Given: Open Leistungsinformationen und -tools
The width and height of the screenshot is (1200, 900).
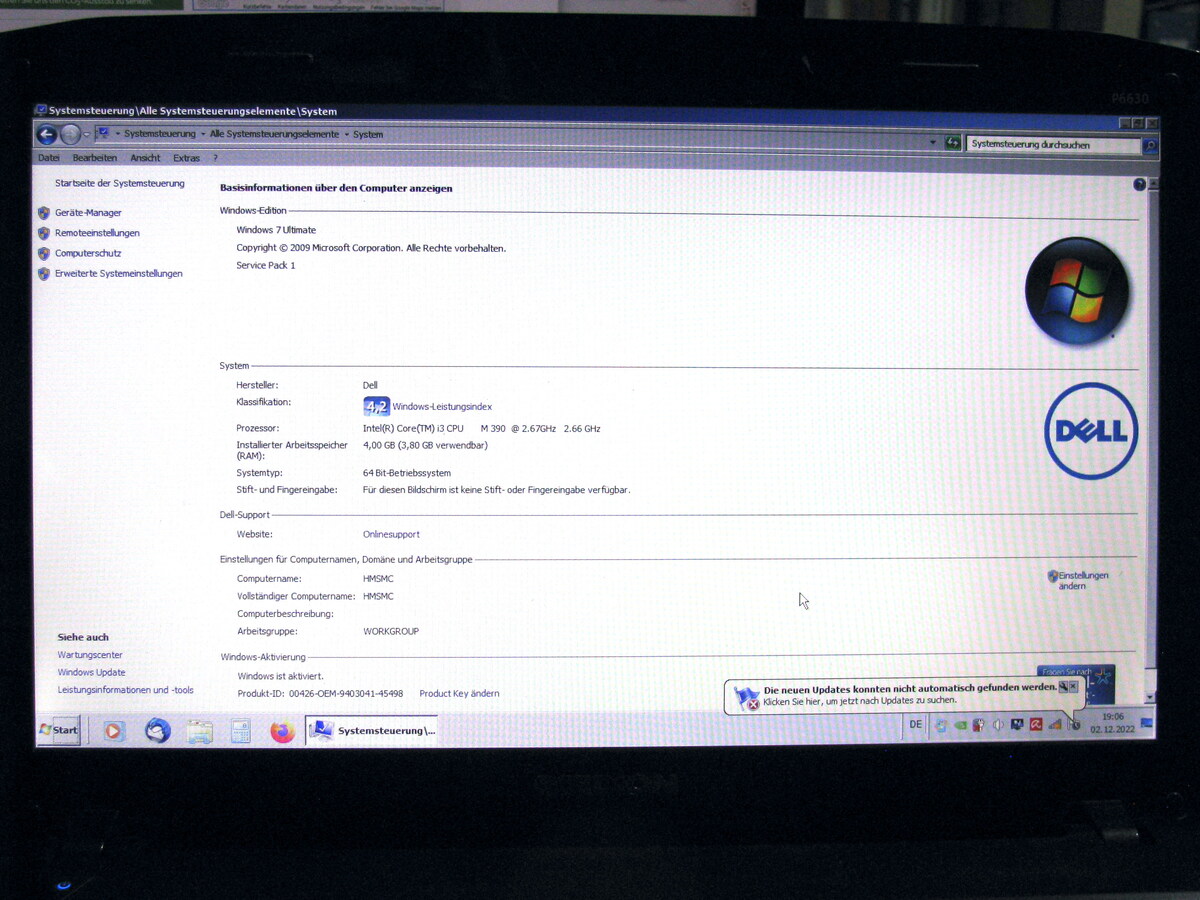Looking at the screenshot, I should click(x=125, y=690).
